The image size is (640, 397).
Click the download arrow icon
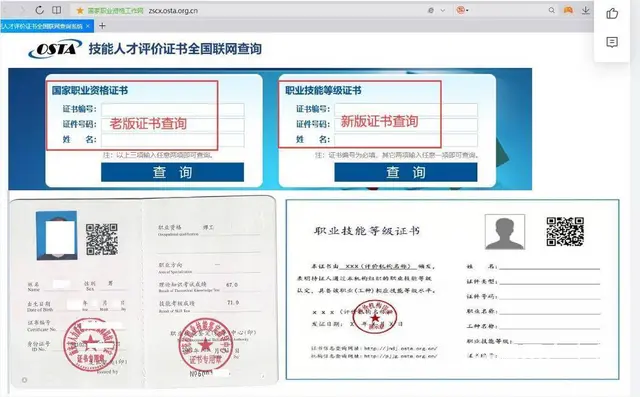[x=586, y=10]
